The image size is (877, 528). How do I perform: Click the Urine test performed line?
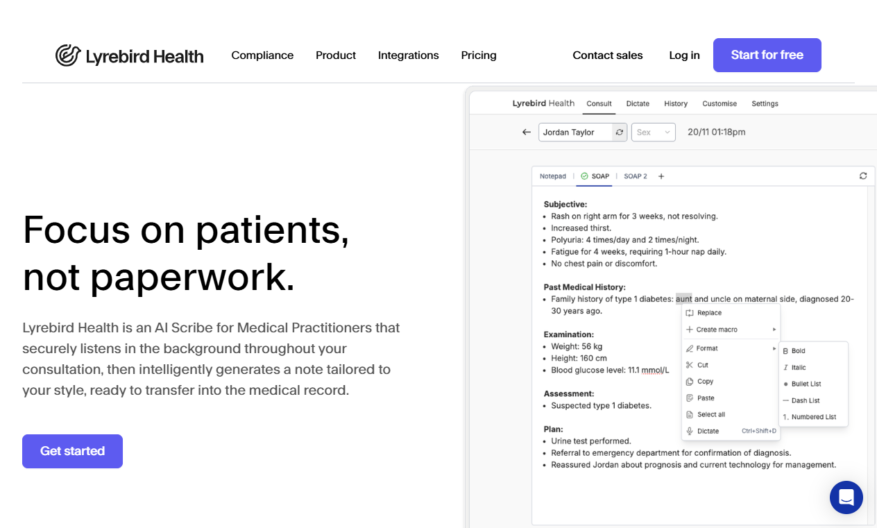pos(591,441)
